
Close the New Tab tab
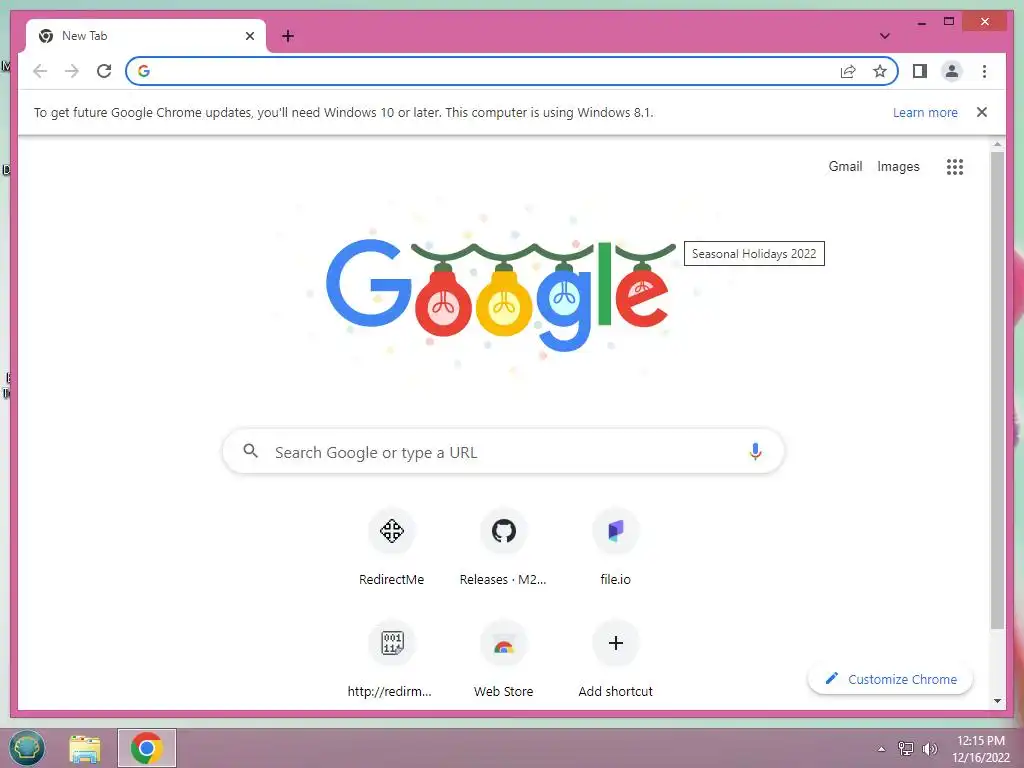pos(249,36)
